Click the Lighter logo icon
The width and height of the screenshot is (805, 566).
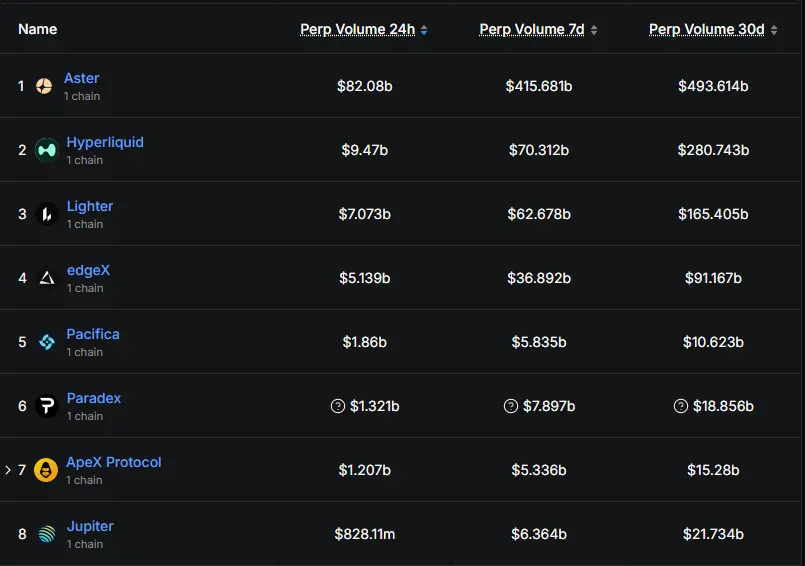(x=46, y=214)
